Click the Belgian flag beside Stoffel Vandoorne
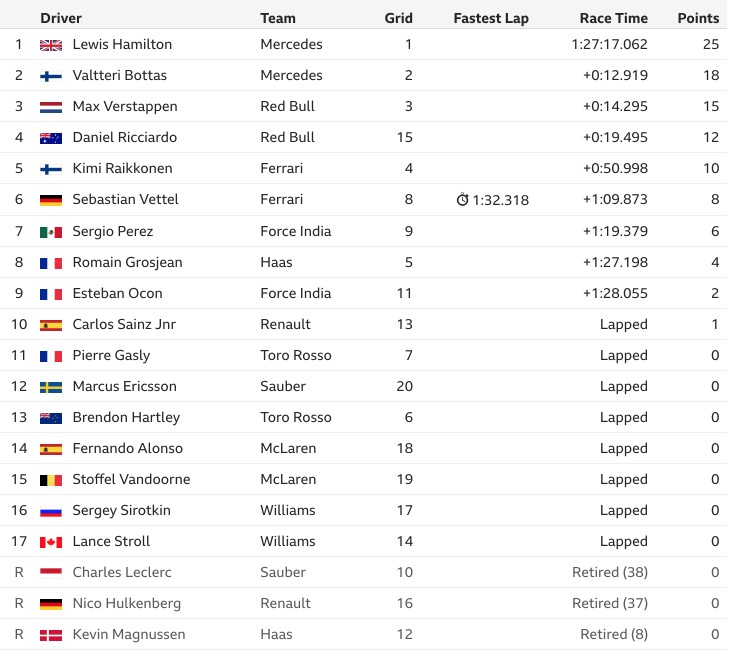Image resolution: width=736 pixels, height=651 pixels. [x=51, y=480]
